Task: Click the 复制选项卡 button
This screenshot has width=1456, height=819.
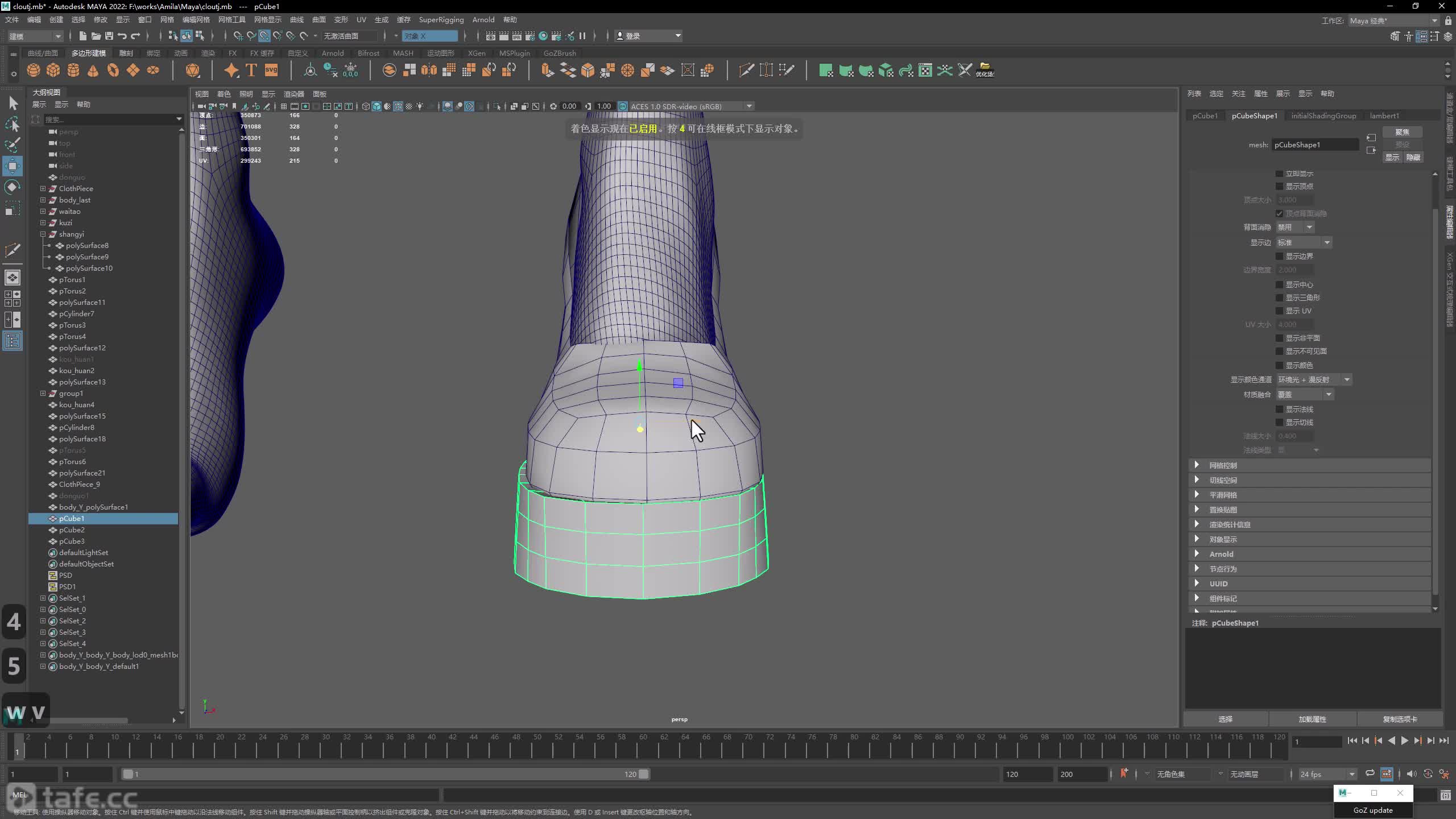Action: 1400,719
